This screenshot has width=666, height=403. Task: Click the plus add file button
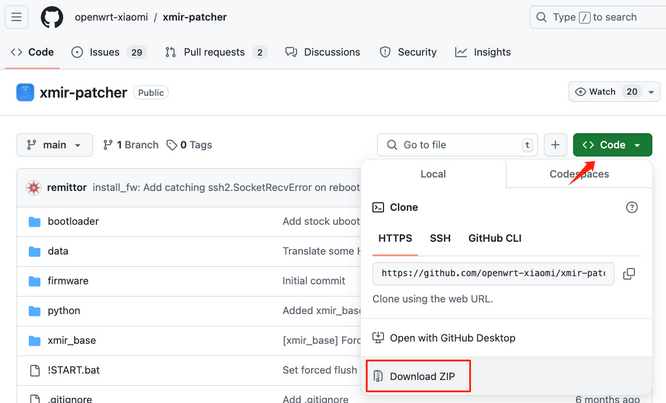(x=555, y=145)
